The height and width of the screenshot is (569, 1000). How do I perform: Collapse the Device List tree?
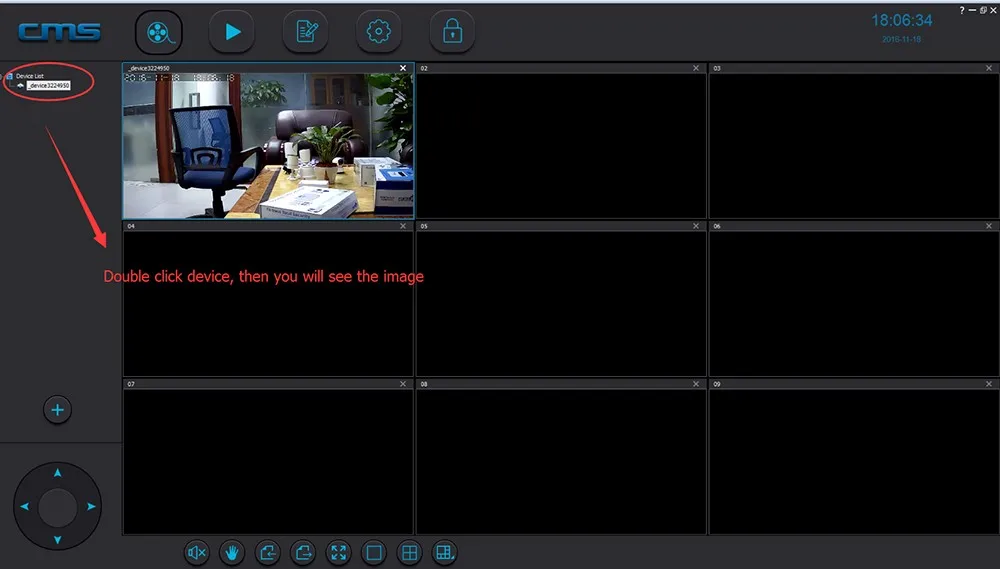pos(9,76)
